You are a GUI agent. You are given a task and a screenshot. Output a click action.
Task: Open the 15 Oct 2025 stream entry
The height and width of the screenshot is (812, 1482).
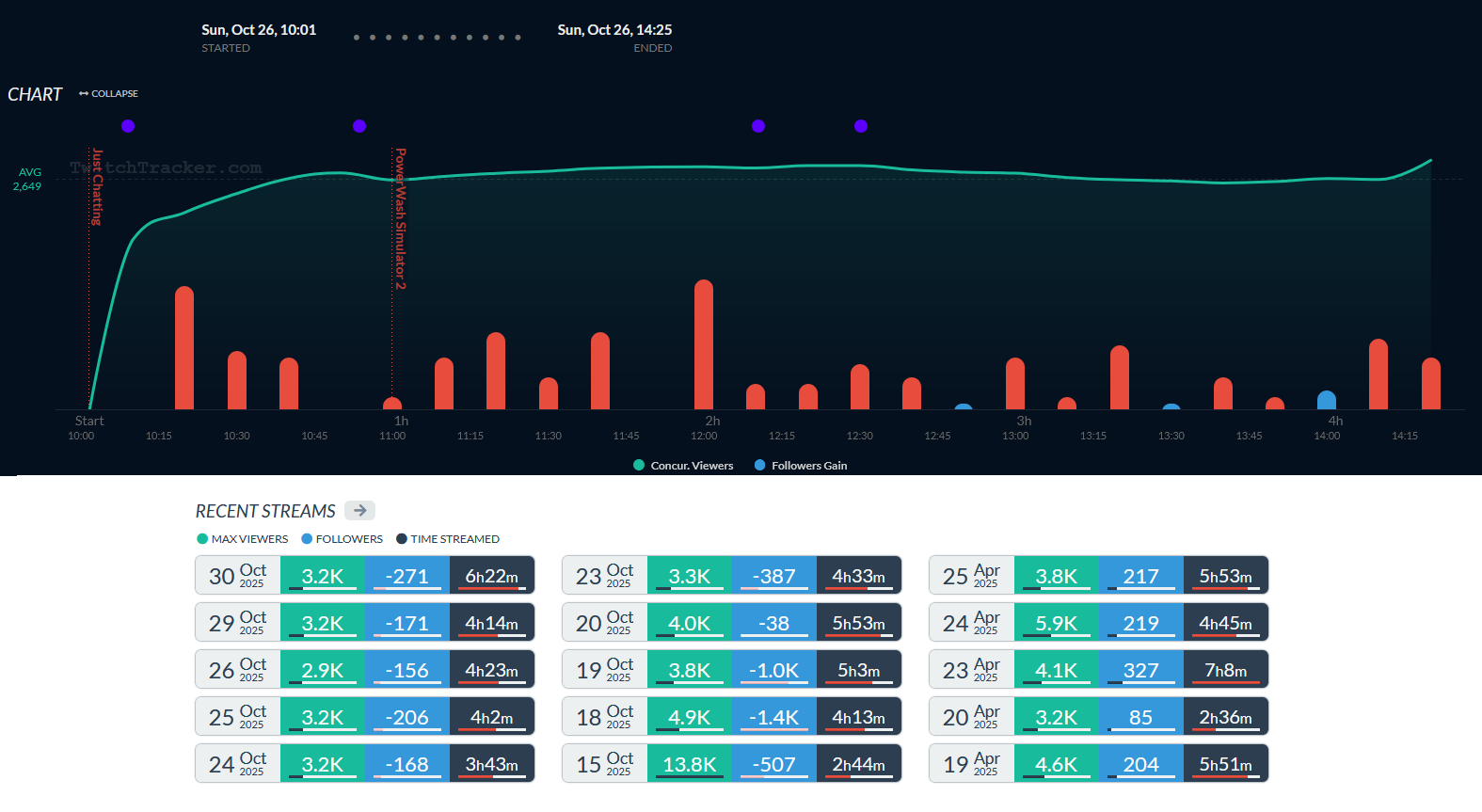(x=605, y=763)
